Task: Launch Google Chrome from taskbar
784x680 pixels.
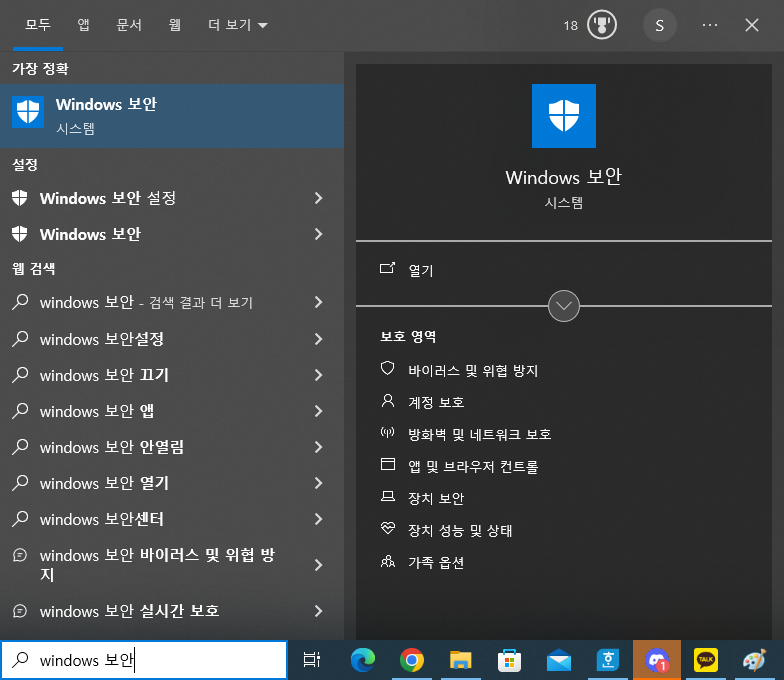Action: (x=412, y=660)
